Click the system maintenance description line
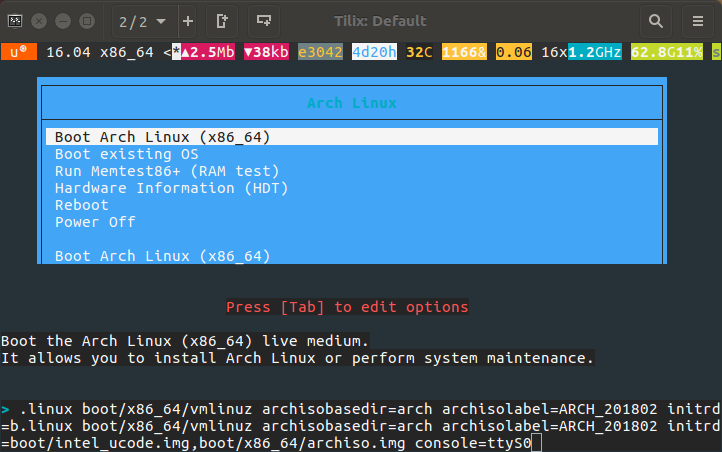The image size is (722, 452). click(297, 358)
